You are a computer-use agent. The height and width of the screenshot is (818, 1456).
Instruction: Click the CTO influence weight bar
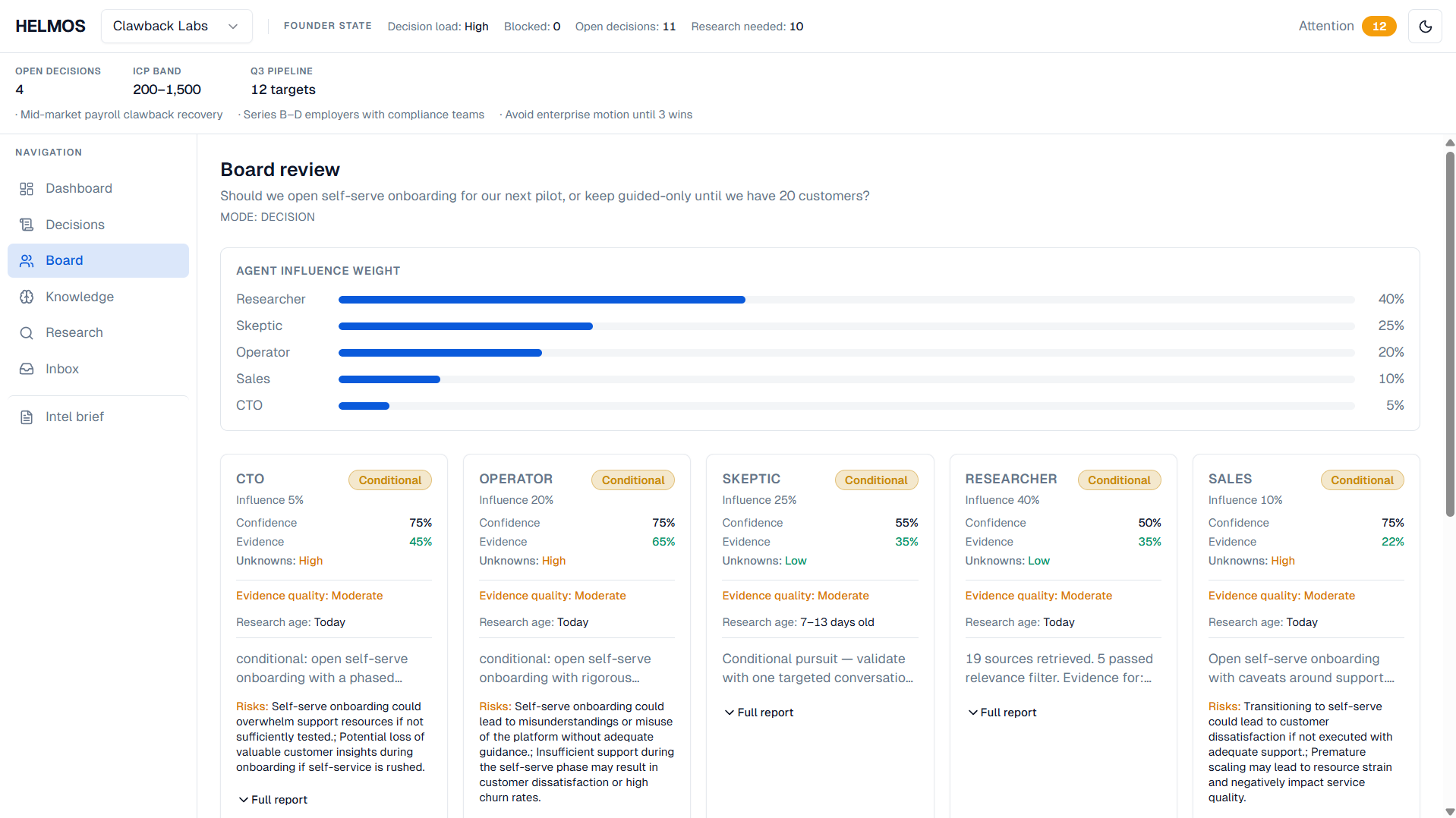click(x=846, y=406)
